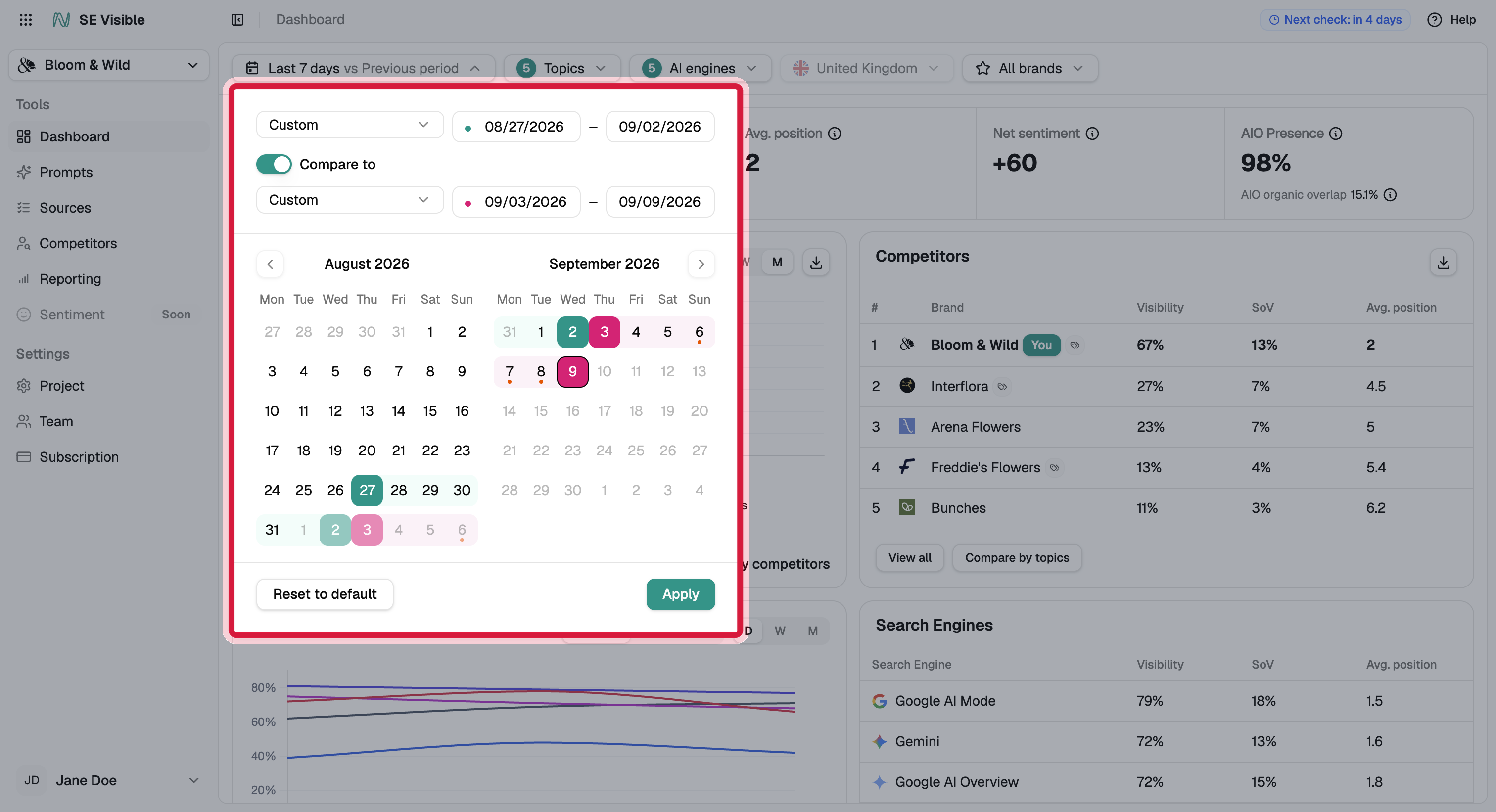Click the Dashboard breadcrumb title
The width and height of the screenshot is (1496, 812).
click(x=310, y=20)
